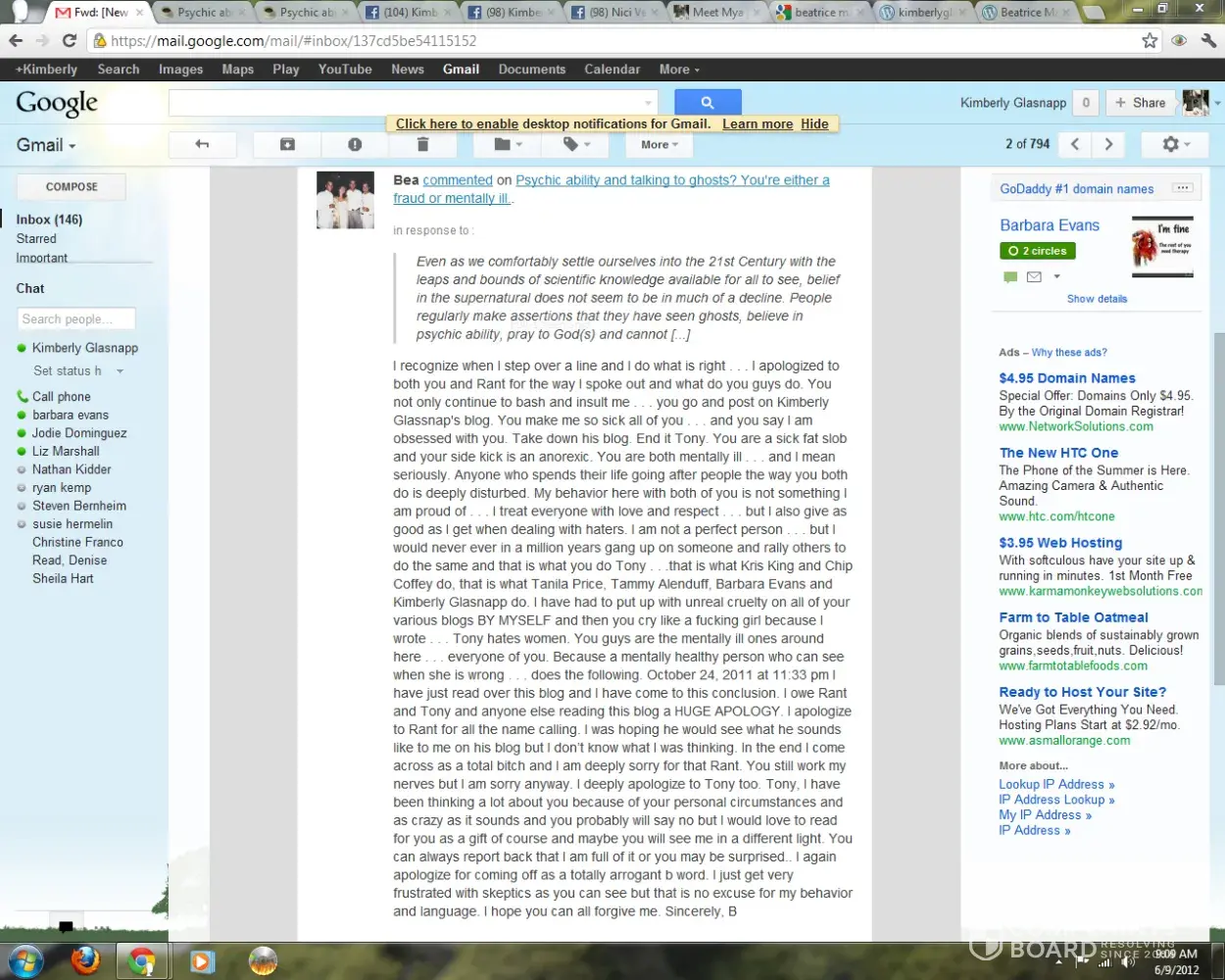Screen dimensions: 1225x980
Task: Click the account profile photo
Action: click(1196, 102)
